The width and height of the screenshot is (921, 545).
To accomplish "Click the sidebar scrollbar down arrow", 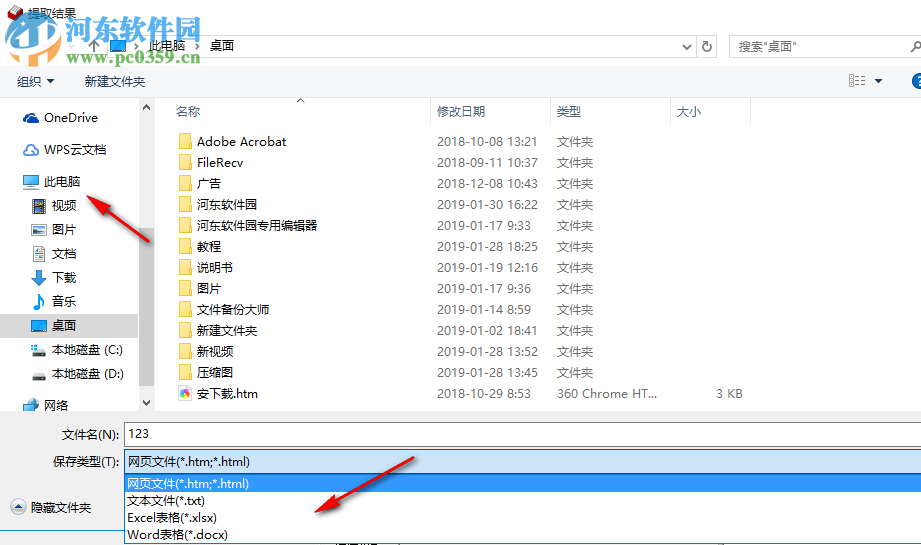I will tap(147, 403).
